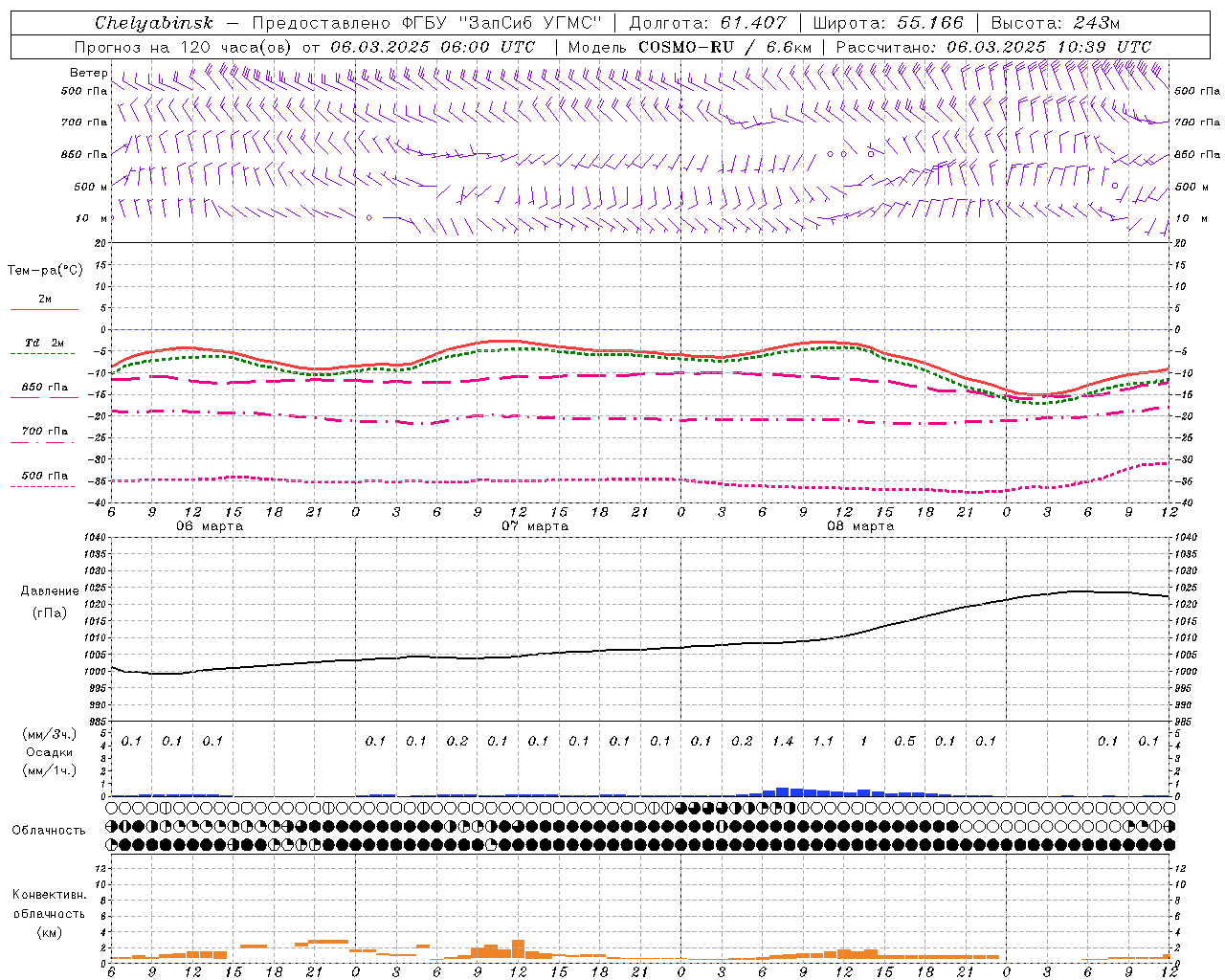The height and width of the screenshot is (980, 1225).
Task: Select the 'Предоставлено ФГБУ ЗапСиб УГМС' provider text
Action: (425, 23)
